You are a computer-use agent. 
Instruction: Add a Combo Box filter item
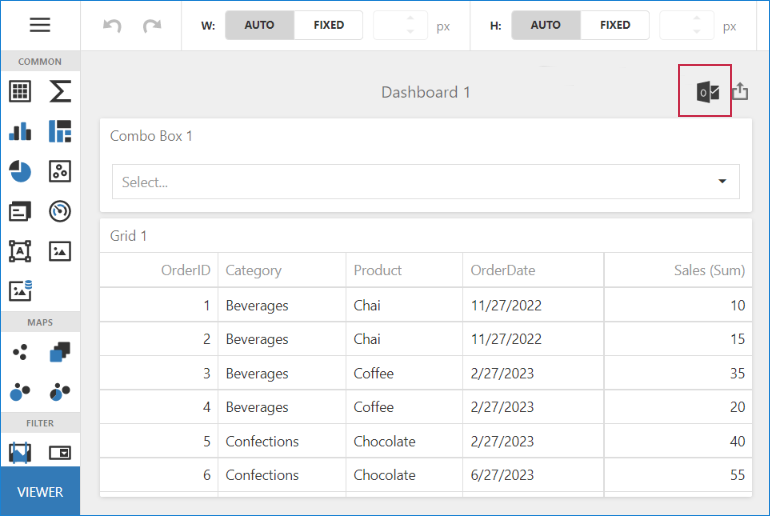(x=60, y=452)
